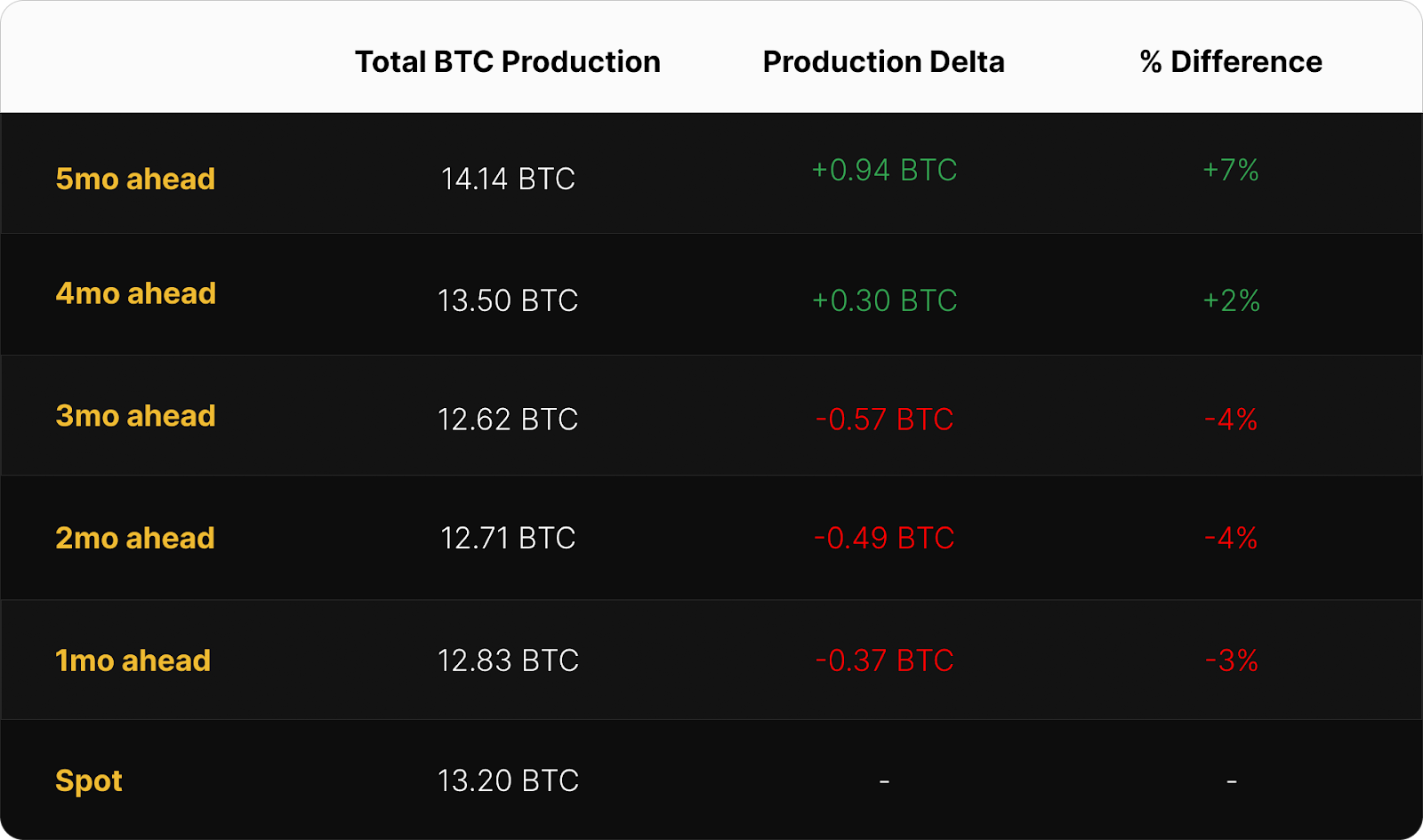Click the 12.83 BTC production value
This screenshot has height=840, width=1423.
pos(508,660)
